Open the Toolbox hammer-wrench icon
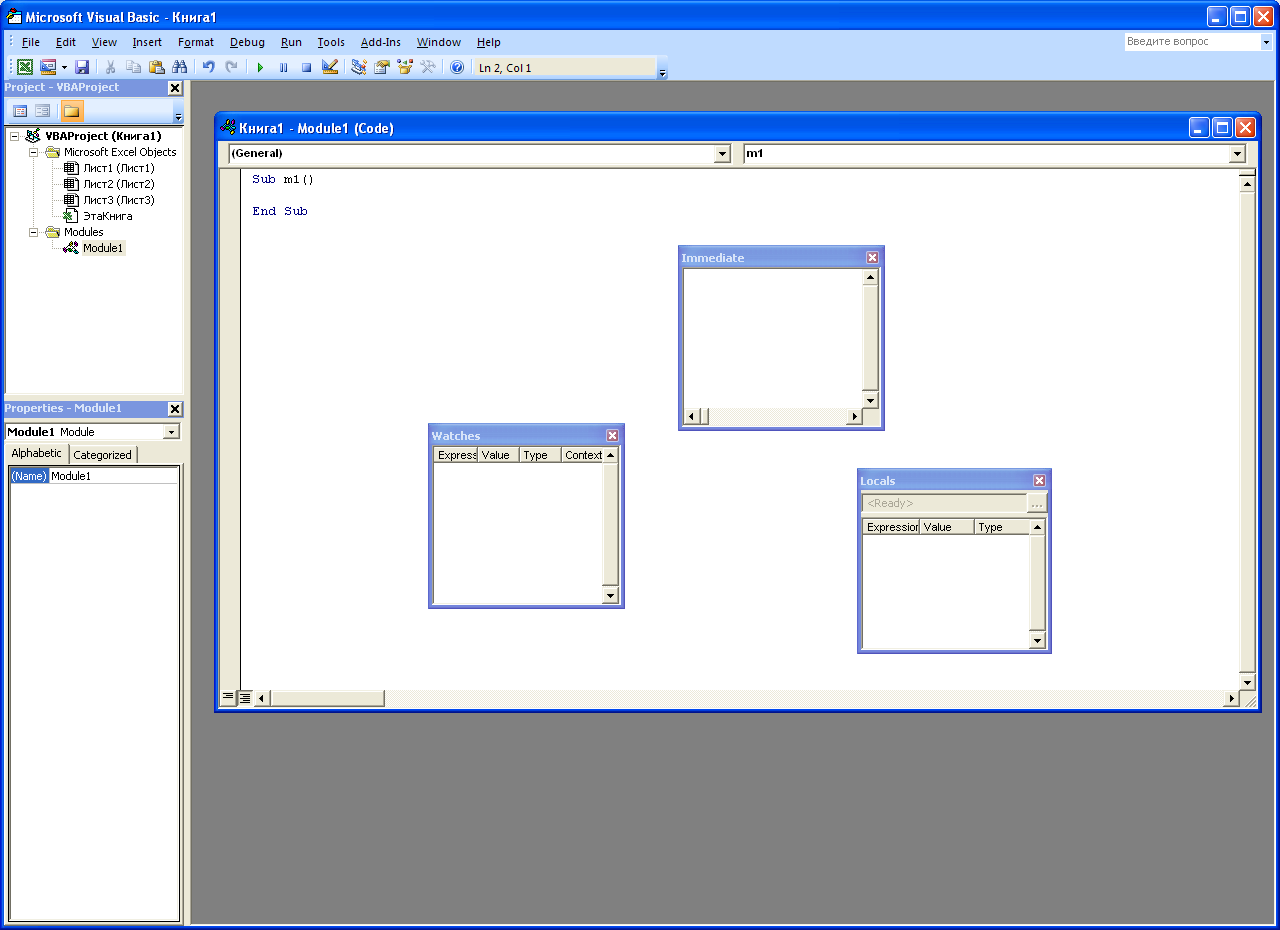The image size is (1280, 930). coord(428,67)
